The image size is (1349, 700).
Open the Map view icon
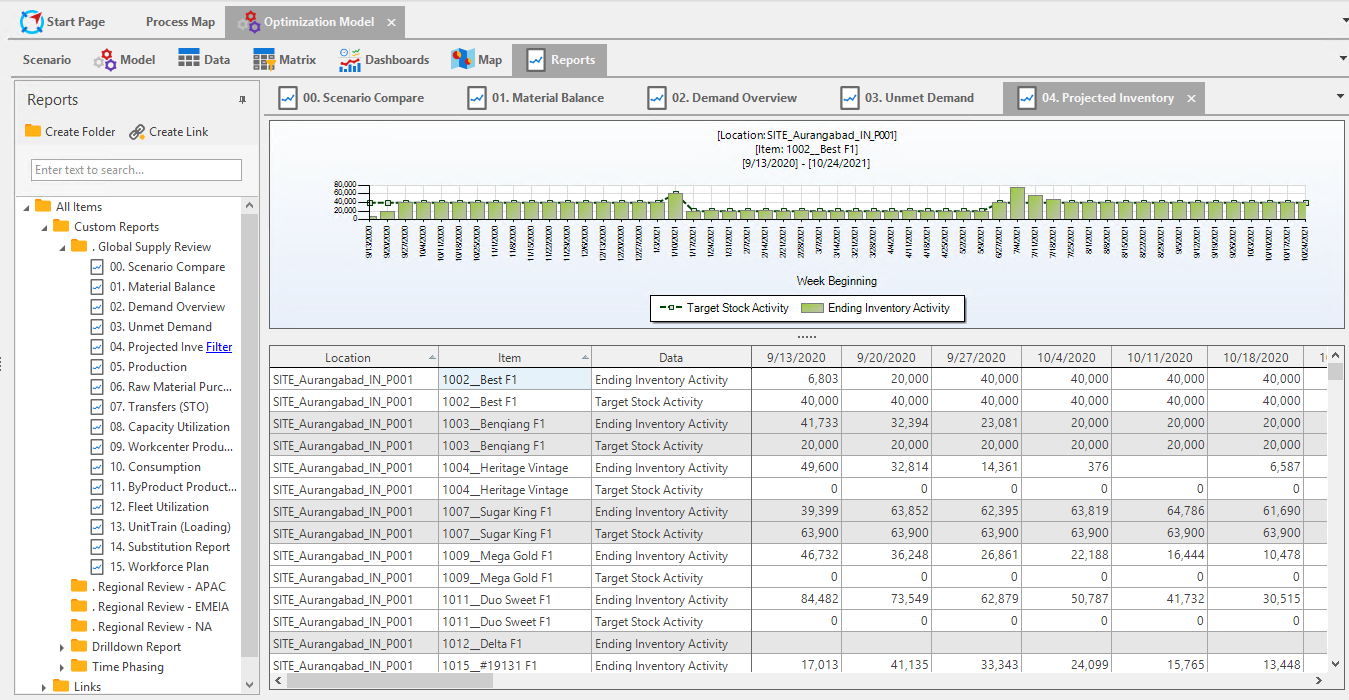coord(462,60)
